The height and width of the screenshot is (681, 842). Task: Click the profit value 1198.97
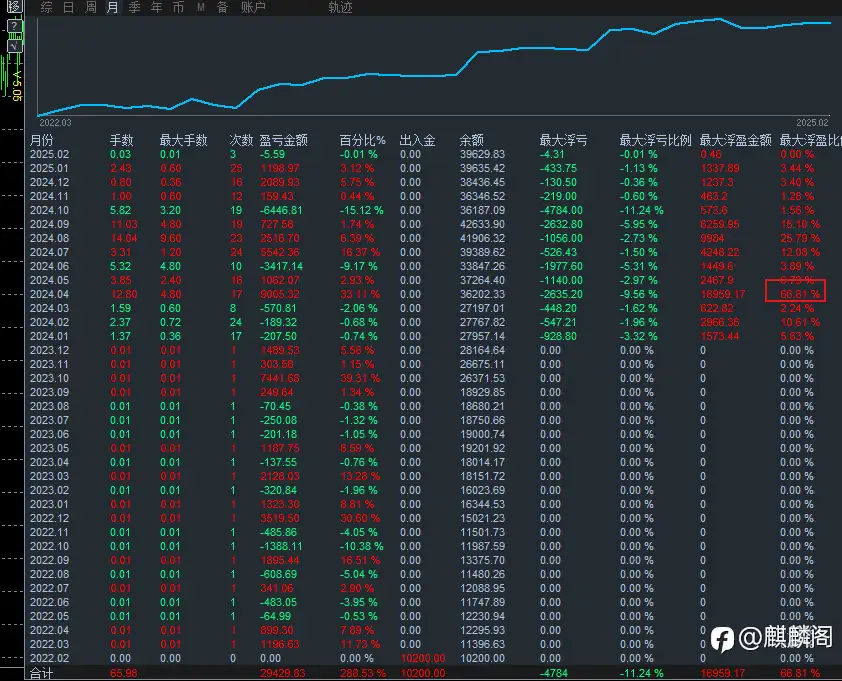click(279, 168)
